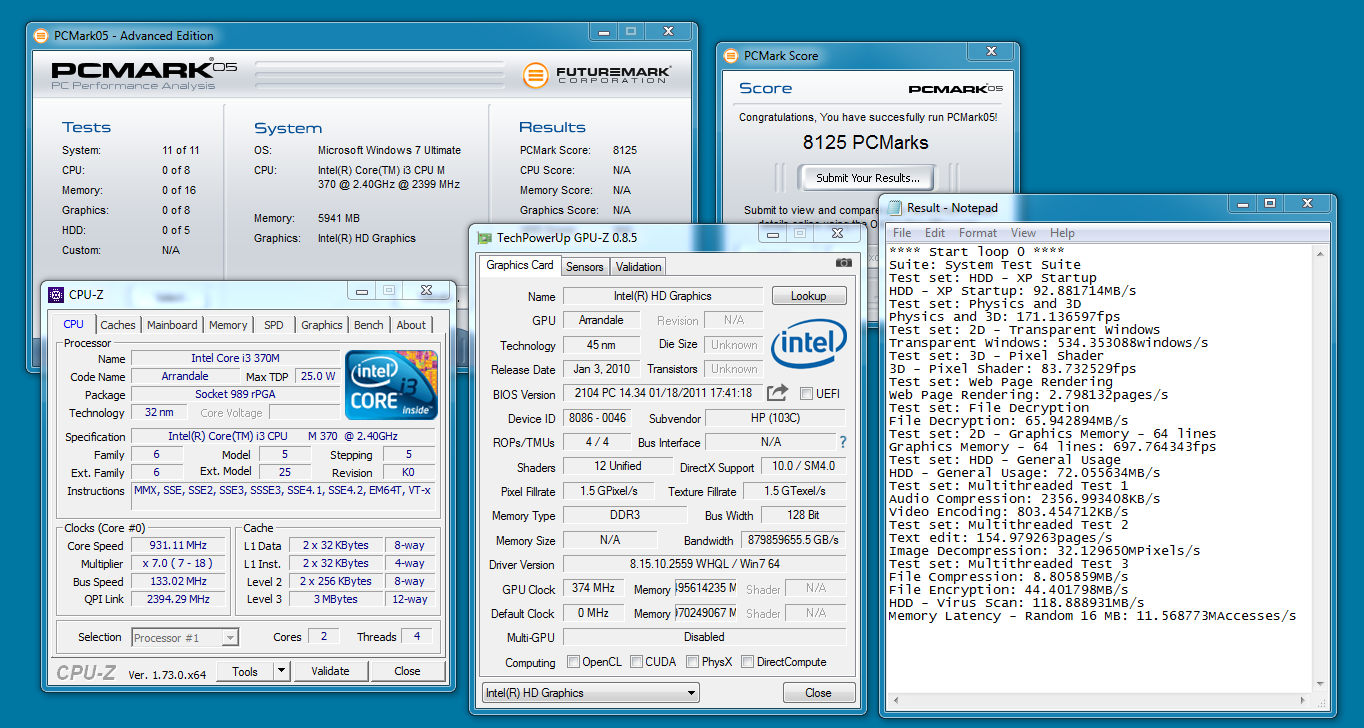Toggle the PhysX checkbox
Image resolution: width=1364 pixels, height=728 pixels.
(692, 662)
